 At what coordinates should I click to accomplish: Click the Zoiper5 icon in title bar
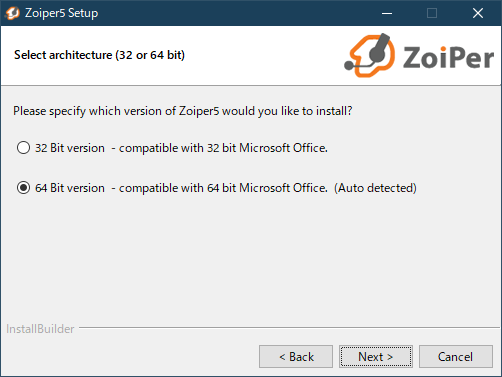pos(12,13)
